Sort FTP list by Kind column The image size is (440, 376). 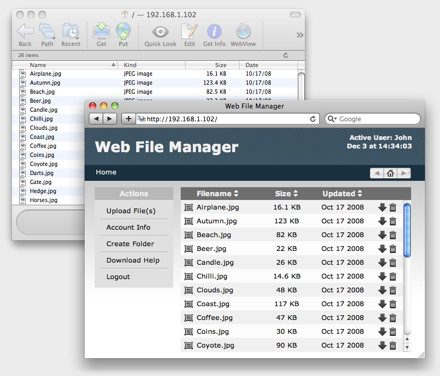point(152,65)
